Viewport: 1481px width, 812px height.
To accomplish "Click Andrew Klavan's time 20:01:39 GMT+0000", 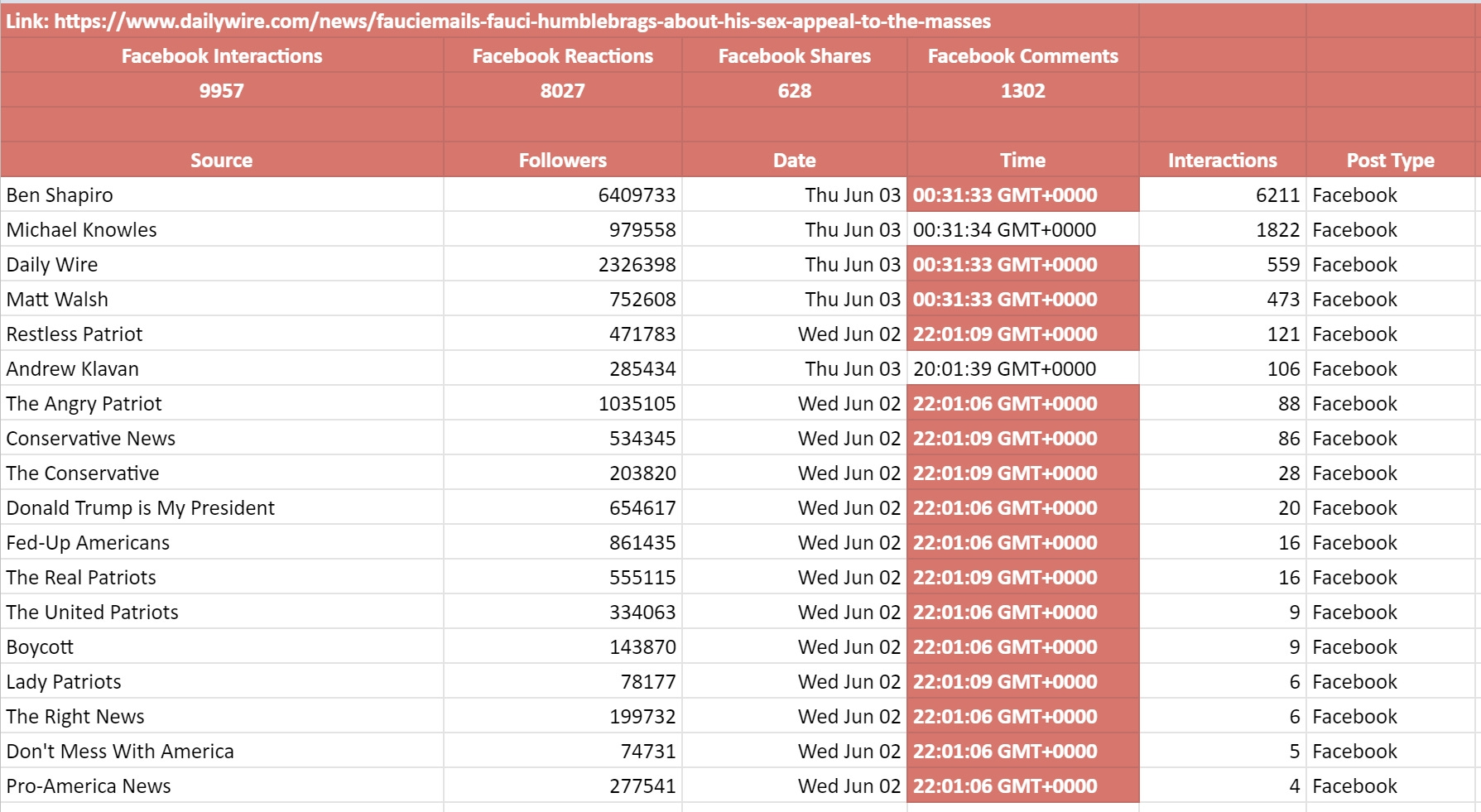I will point(1023,368).
